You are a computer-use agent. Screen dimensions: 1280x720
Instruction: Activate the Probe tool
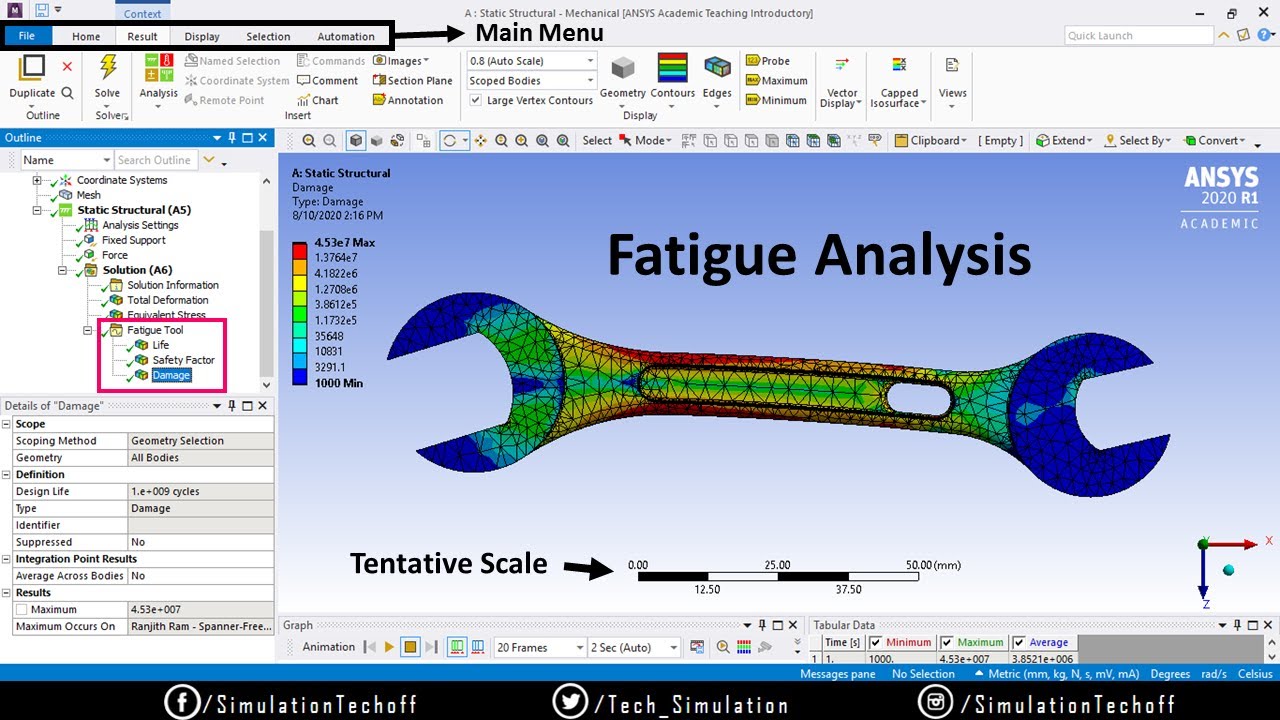click(x=768, y=61)
